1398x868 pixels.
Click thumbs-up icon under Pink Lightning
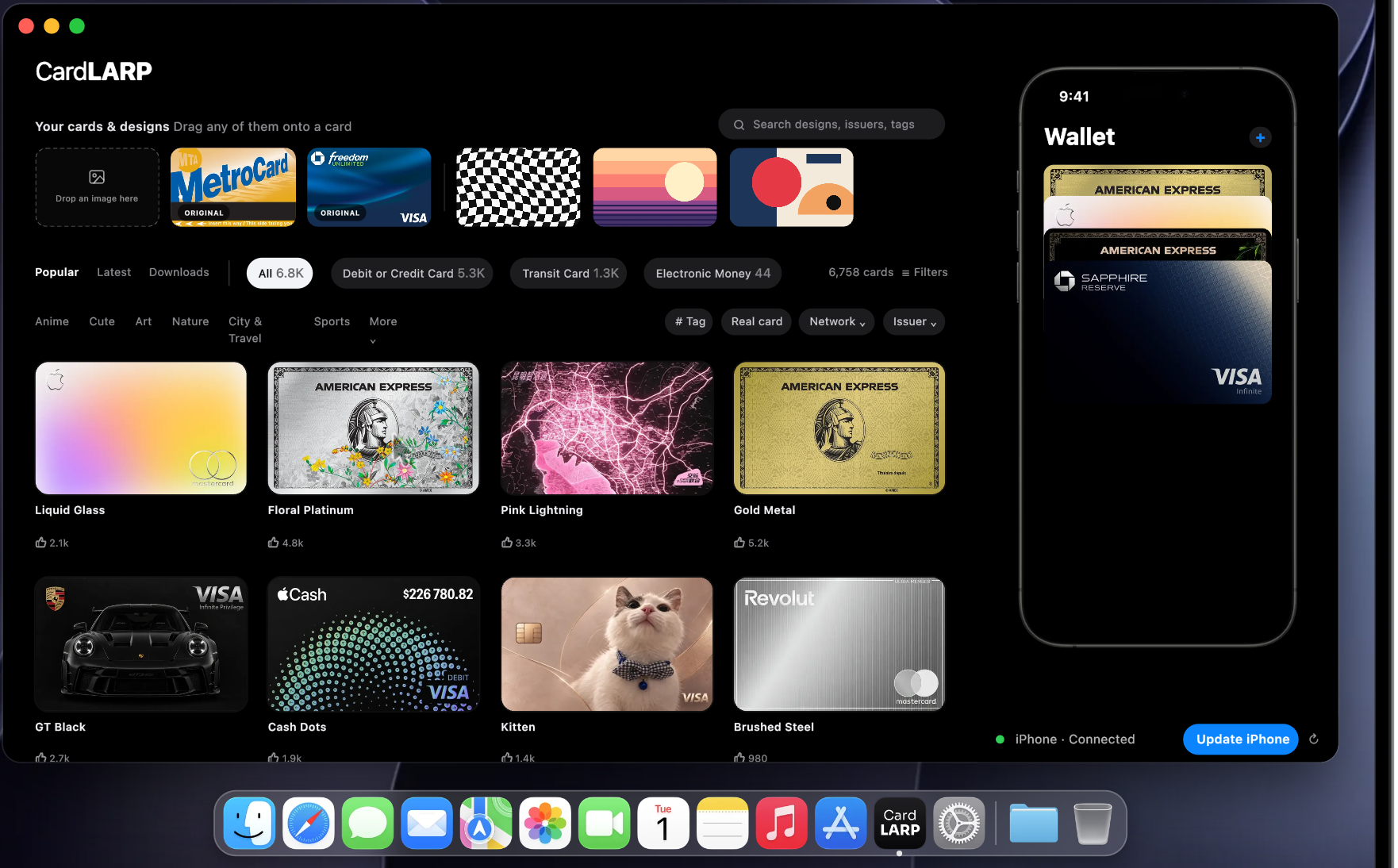pyautogui.click(x=507, y=543)
